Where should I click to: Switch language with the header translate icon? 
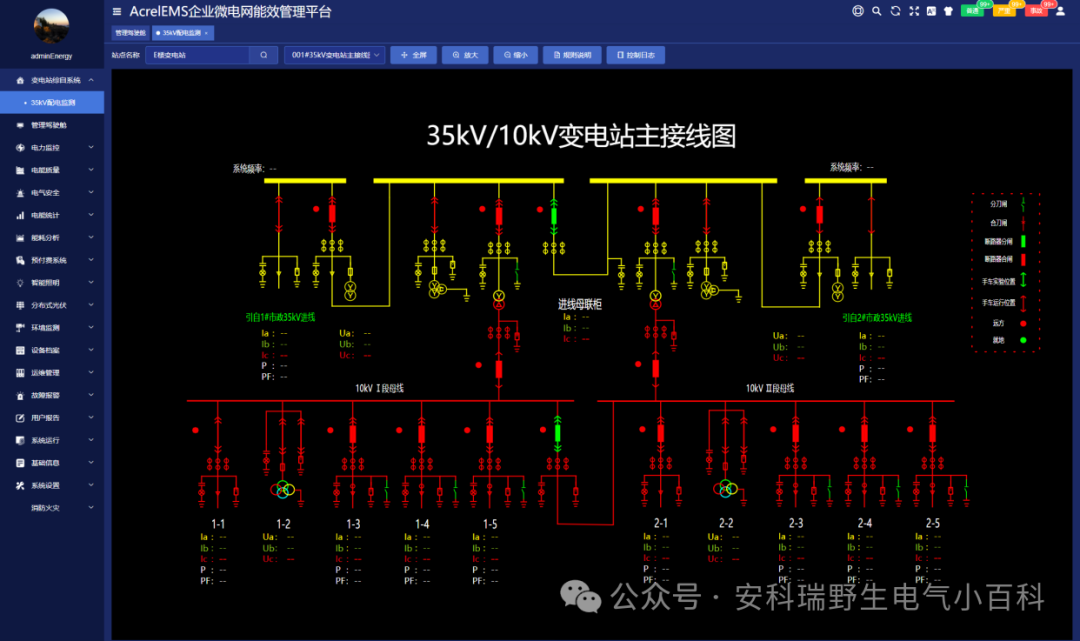(x=931, y=11)
